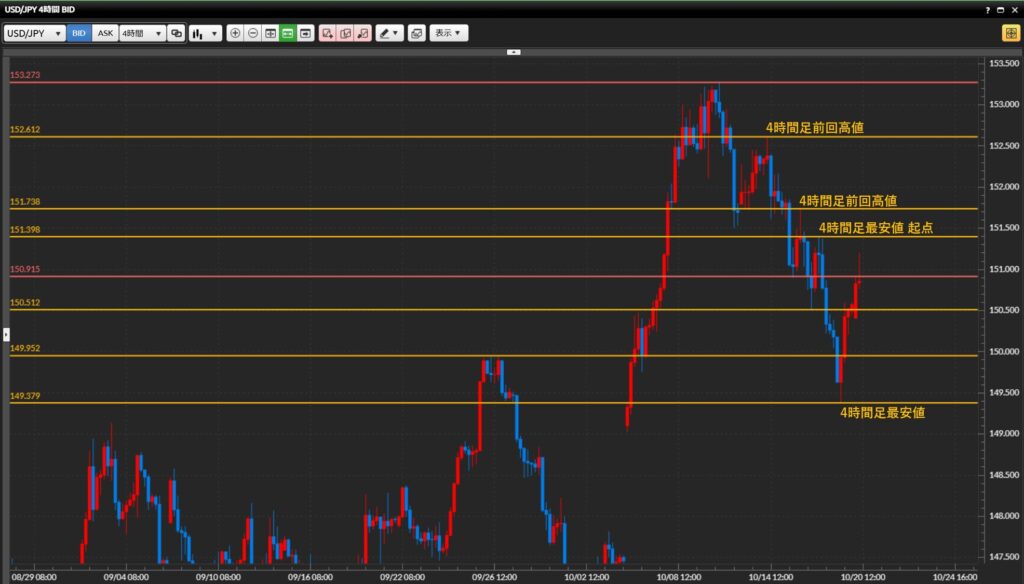
Task: Enable BID price display
Action: click(78, 33)
